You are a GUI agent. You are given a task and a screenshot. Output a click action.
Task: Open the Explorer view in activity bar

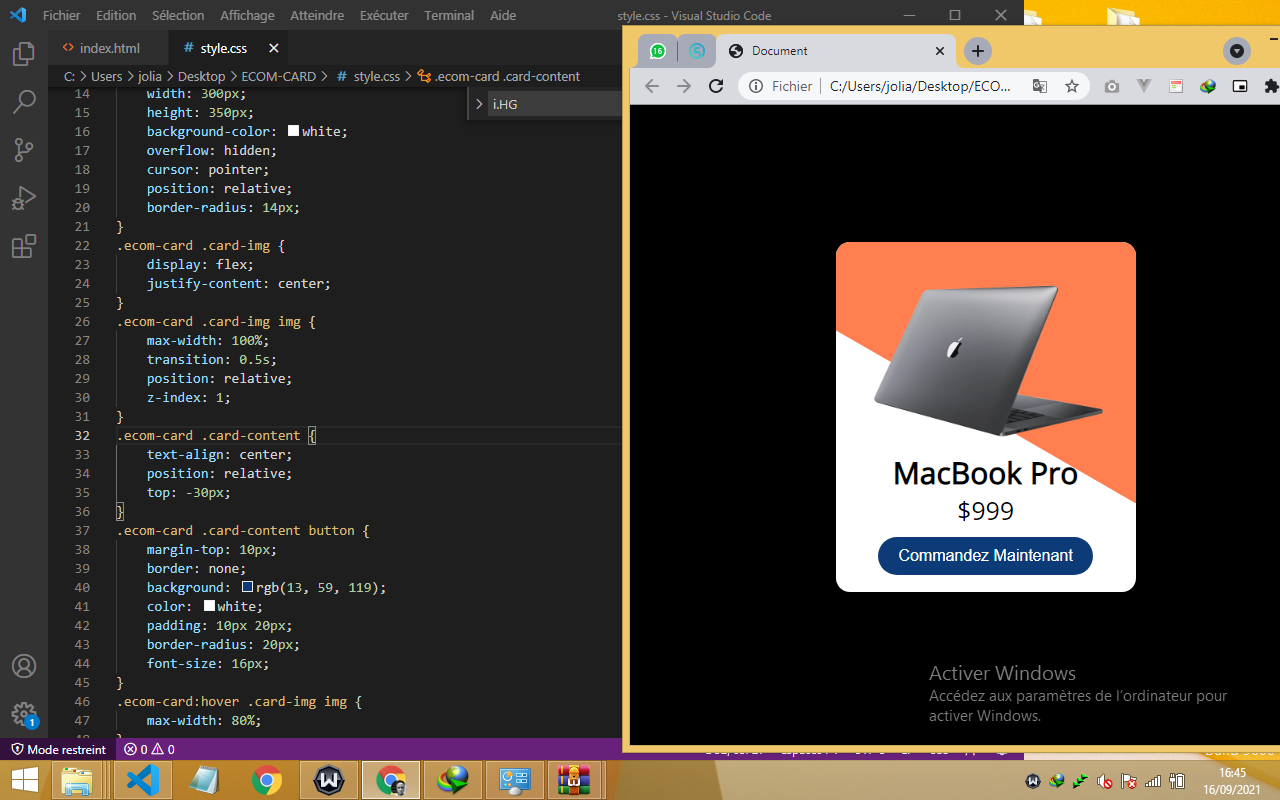coord(24,54)
